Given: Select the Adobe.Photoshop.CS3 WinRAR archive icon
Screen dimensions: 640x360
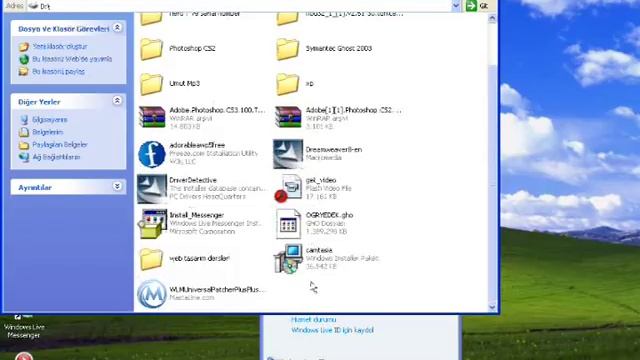Looking at the screenshot, I should tap(152, 117).
